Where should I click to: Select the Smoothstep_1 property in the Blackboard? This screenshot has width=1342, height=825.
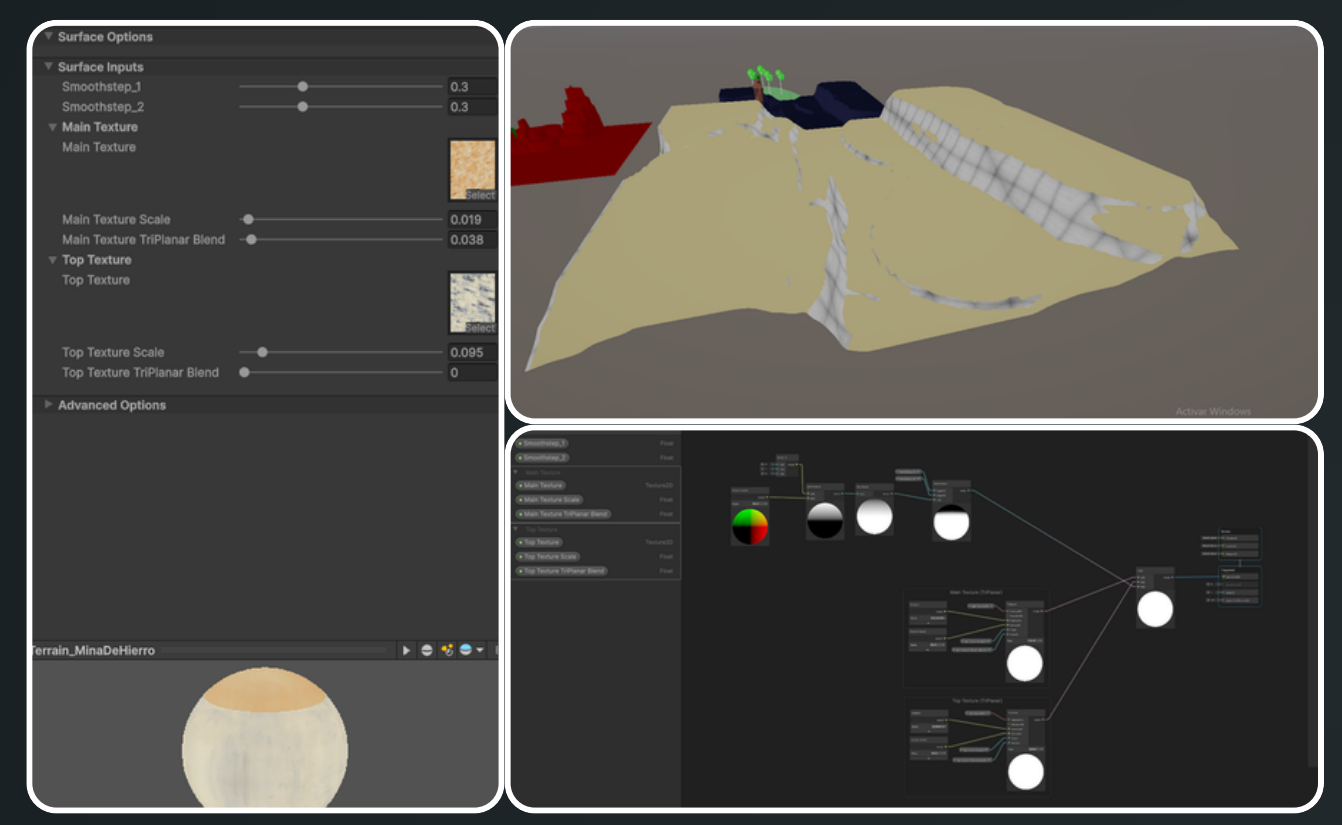(x=541, y=443)
